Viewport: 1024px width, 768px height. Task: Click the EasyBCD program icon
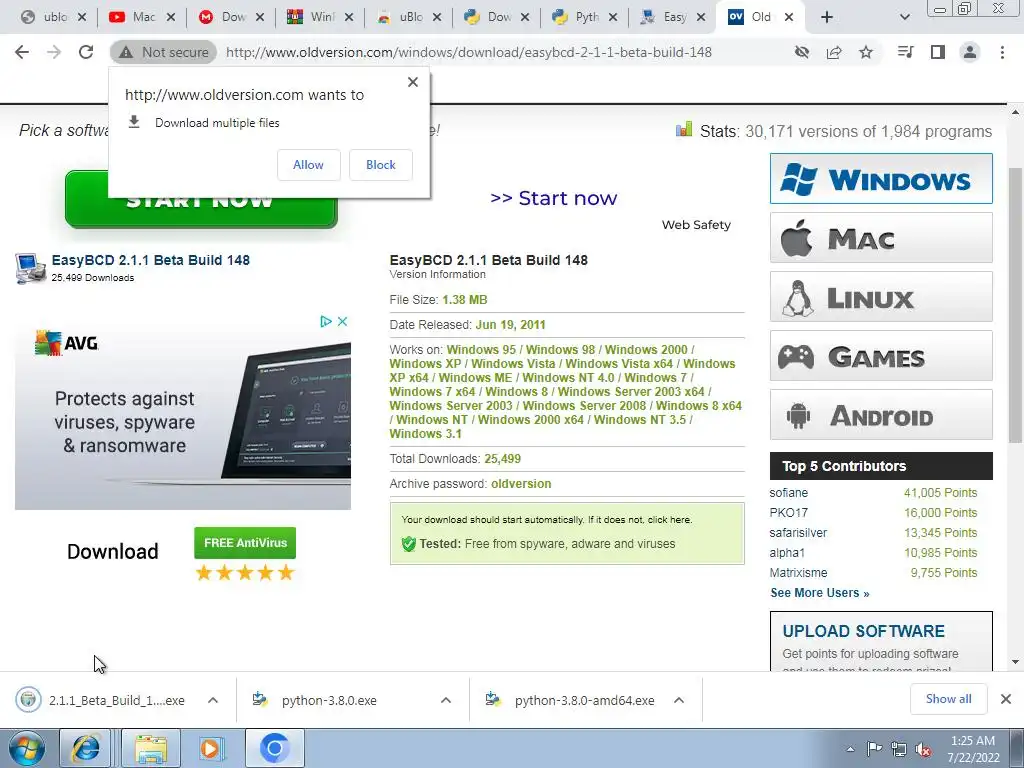(x=31, y=268)
